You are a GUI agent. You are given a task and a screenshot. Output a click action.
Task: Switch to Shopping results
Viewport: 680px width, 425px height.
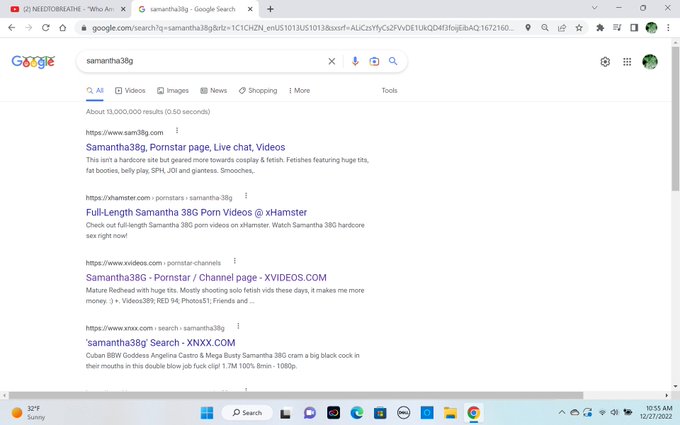(x=258, y=91)
